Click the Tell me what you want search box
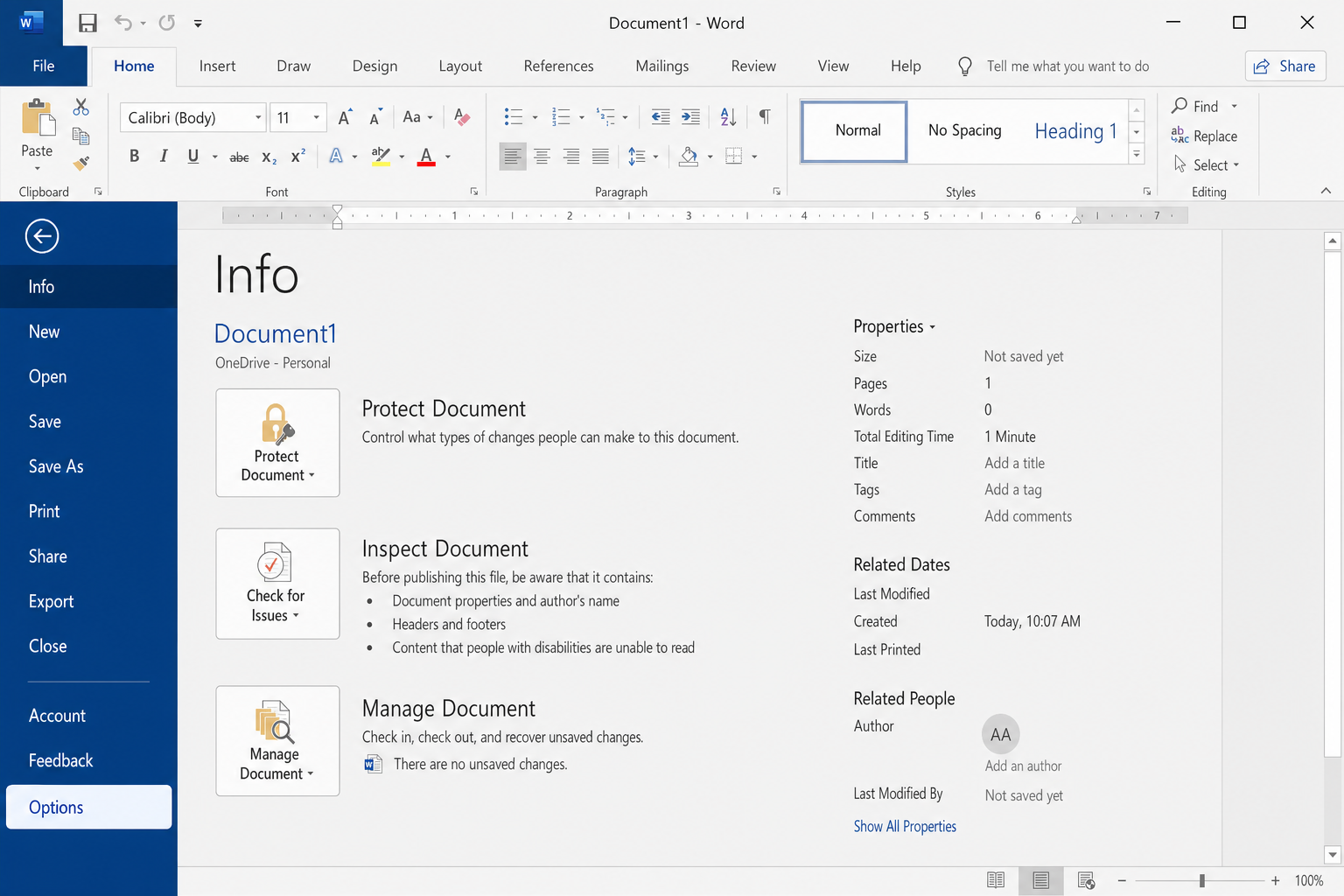Image resolution: width=1344 pixels, height=896 pixels. point(1067,66)
